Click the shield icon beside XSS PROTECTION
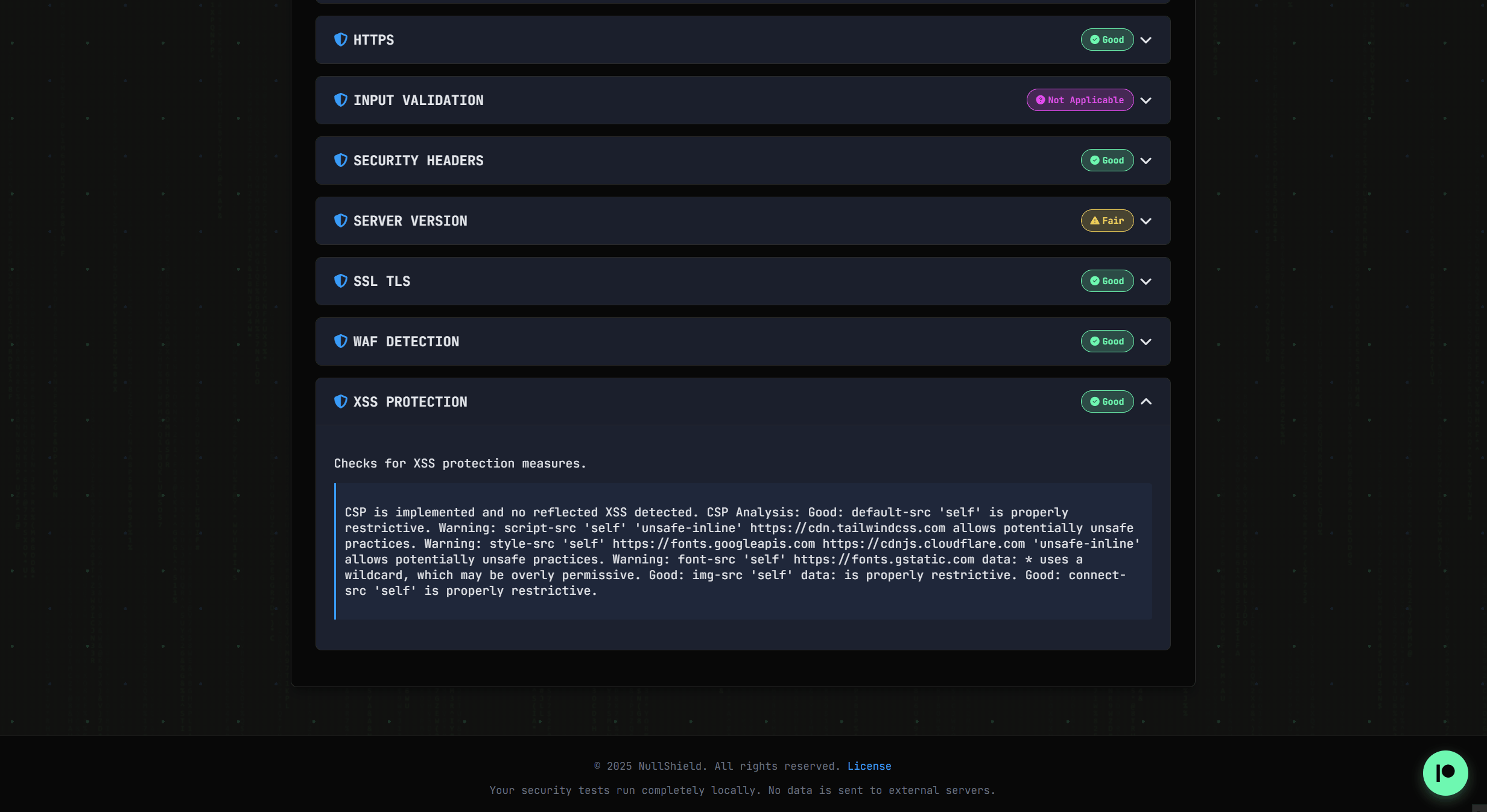1487x812 pixels. (341, 402)
